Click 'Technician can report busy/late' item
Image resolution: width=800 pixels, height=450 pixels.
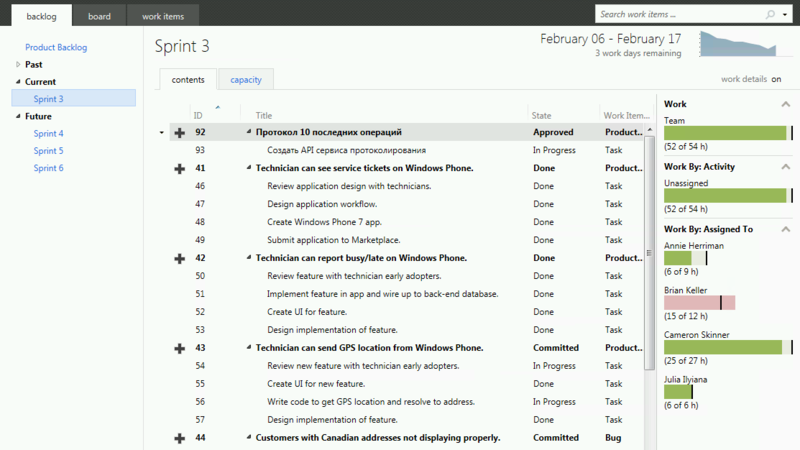[x=361, y=258]
